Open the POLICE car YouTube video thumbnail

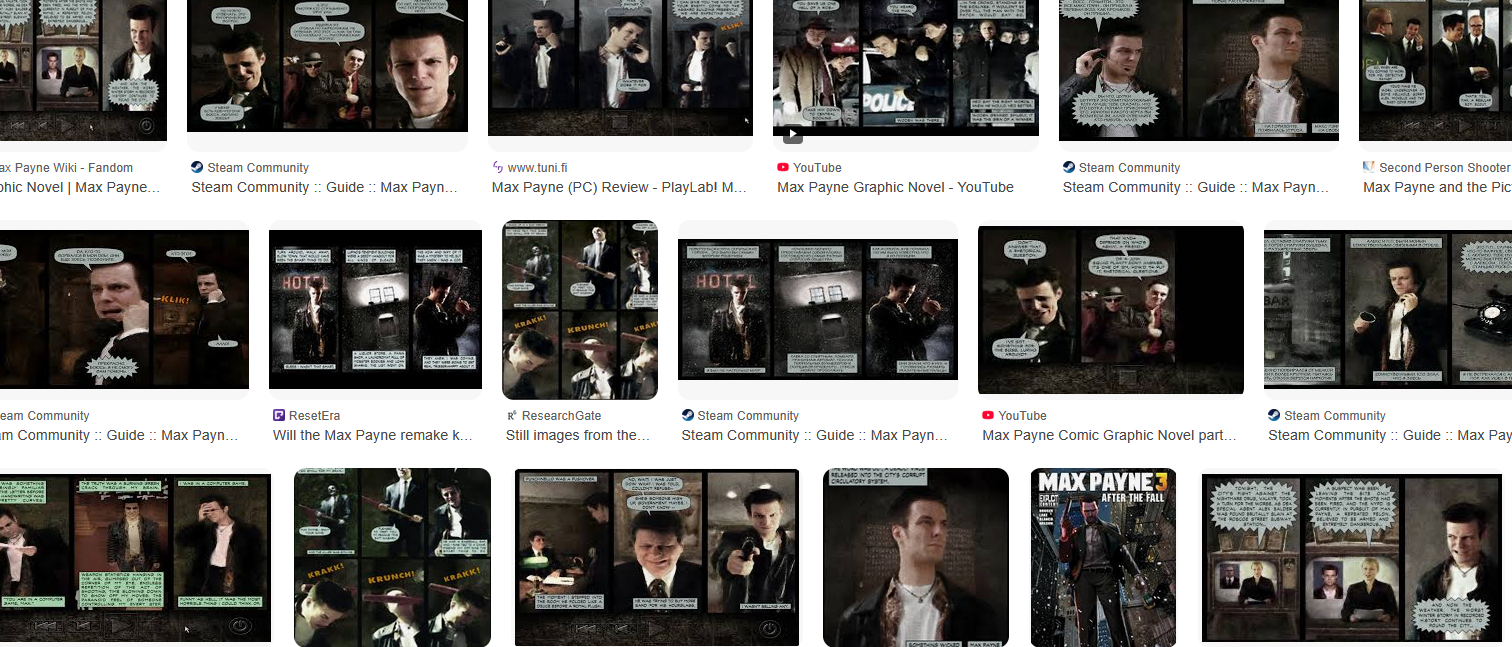click(906, 70)
